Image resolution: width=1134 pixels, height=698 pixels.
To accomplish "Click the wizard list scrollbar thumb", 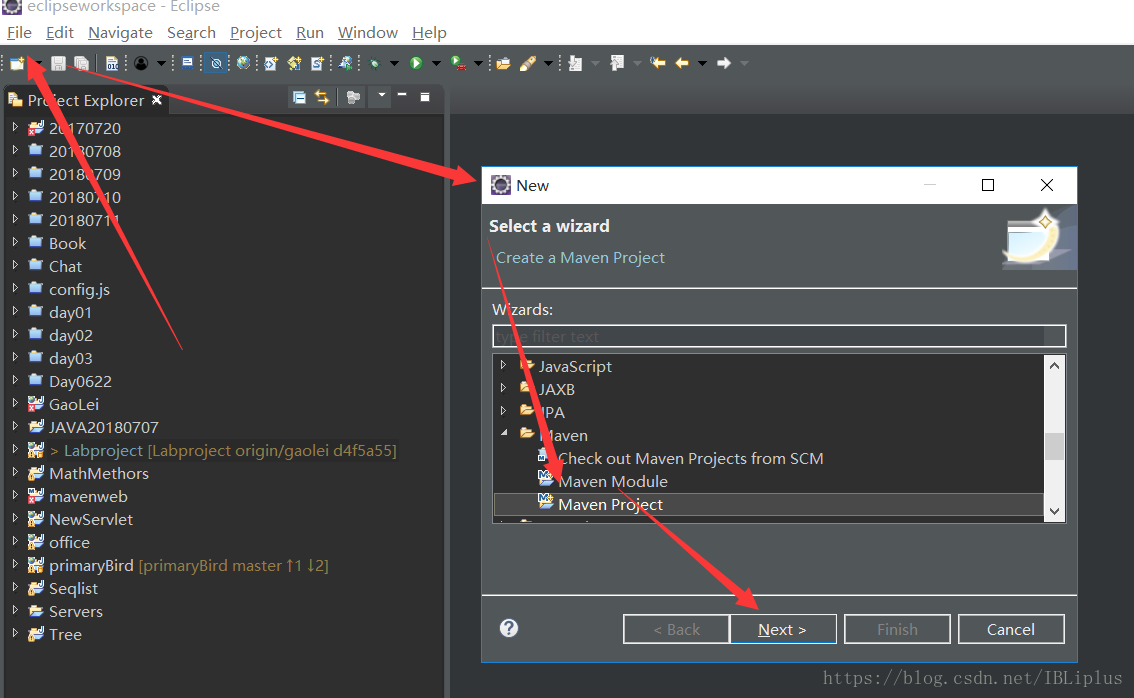I will coord(1054,446).
